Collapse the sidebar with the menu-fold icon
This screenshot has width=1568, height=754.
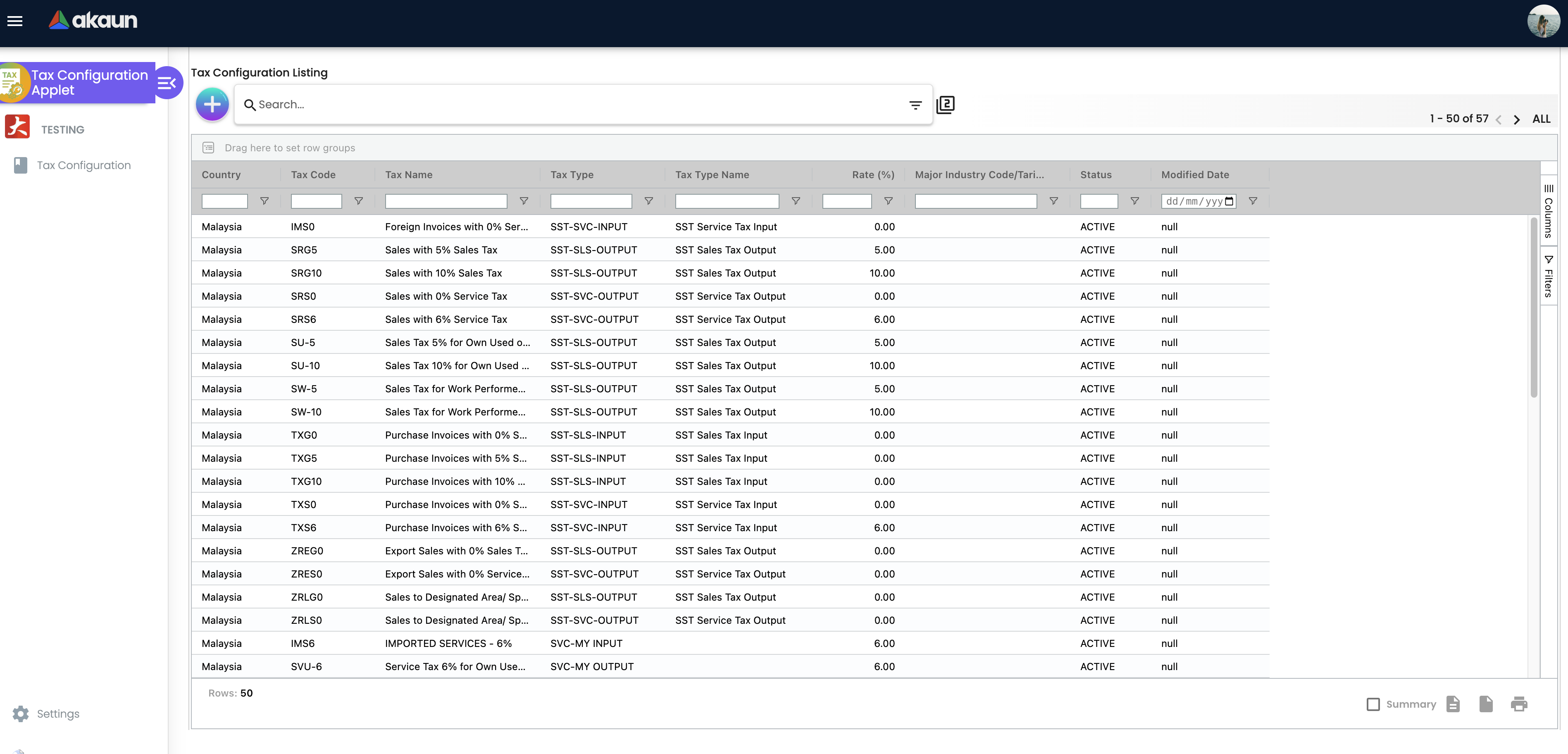tap(167, 83)
